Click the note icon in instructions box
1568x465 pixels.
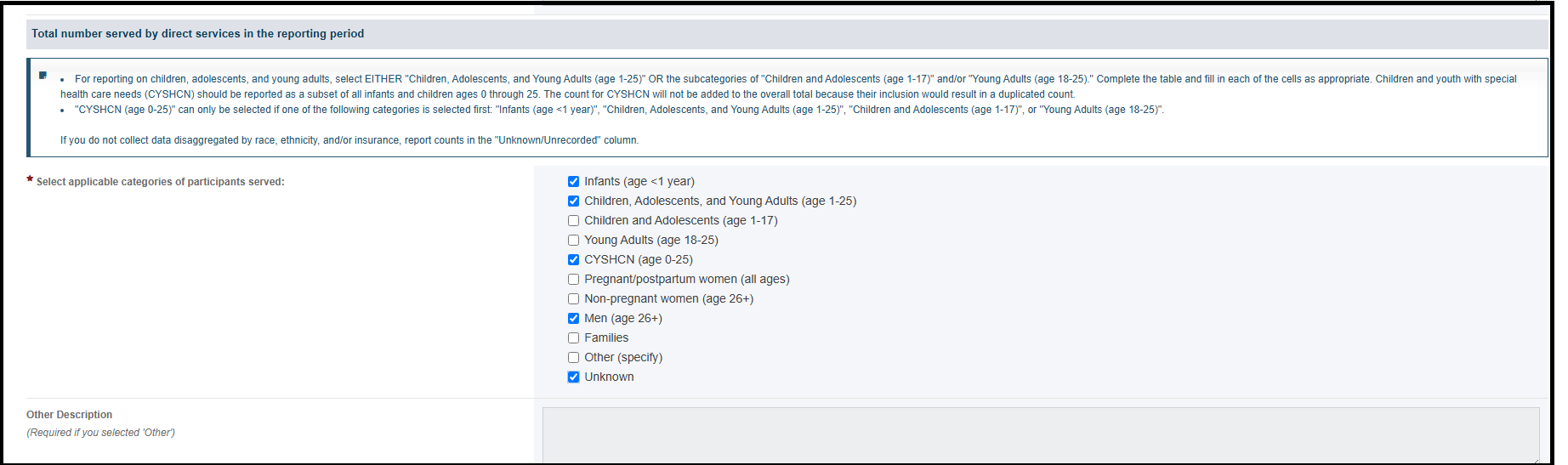click(43, 75)
